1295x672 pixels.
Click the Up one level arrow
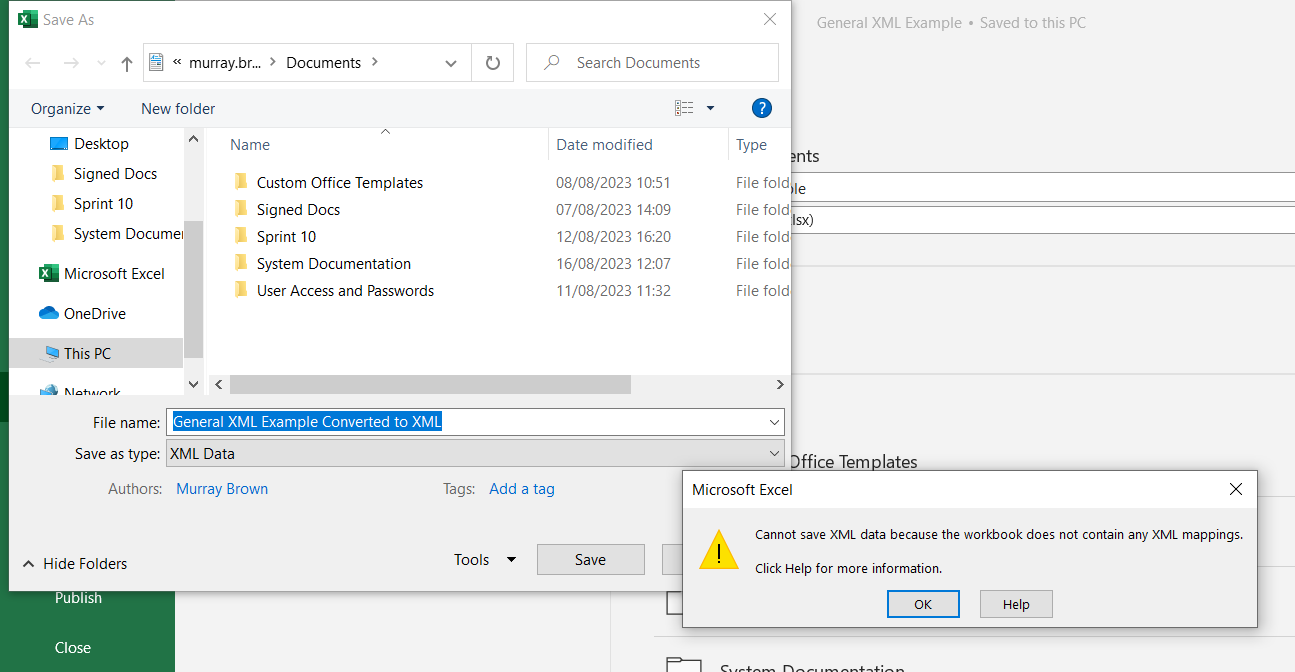[126, 63]
